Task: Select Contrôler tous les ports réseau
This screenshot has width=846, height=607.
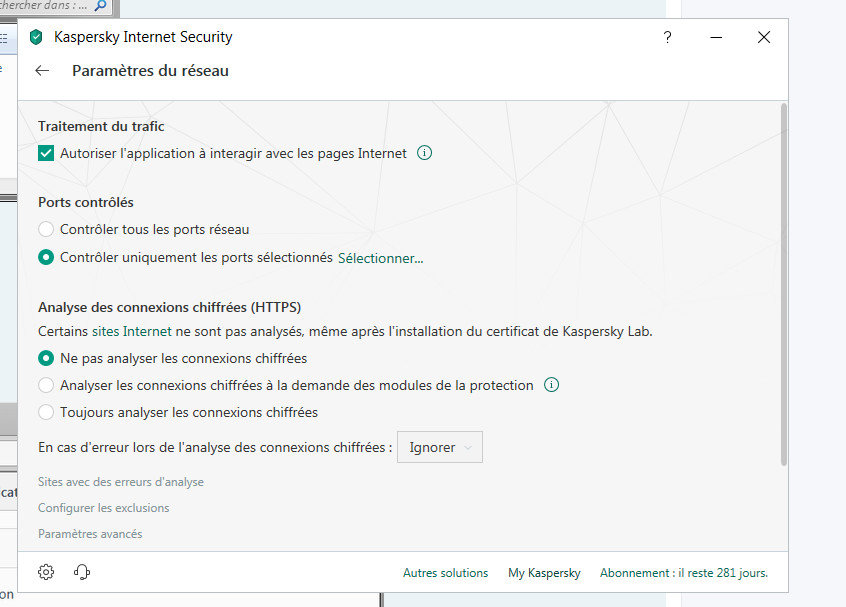Action: [x=46, y=230]
